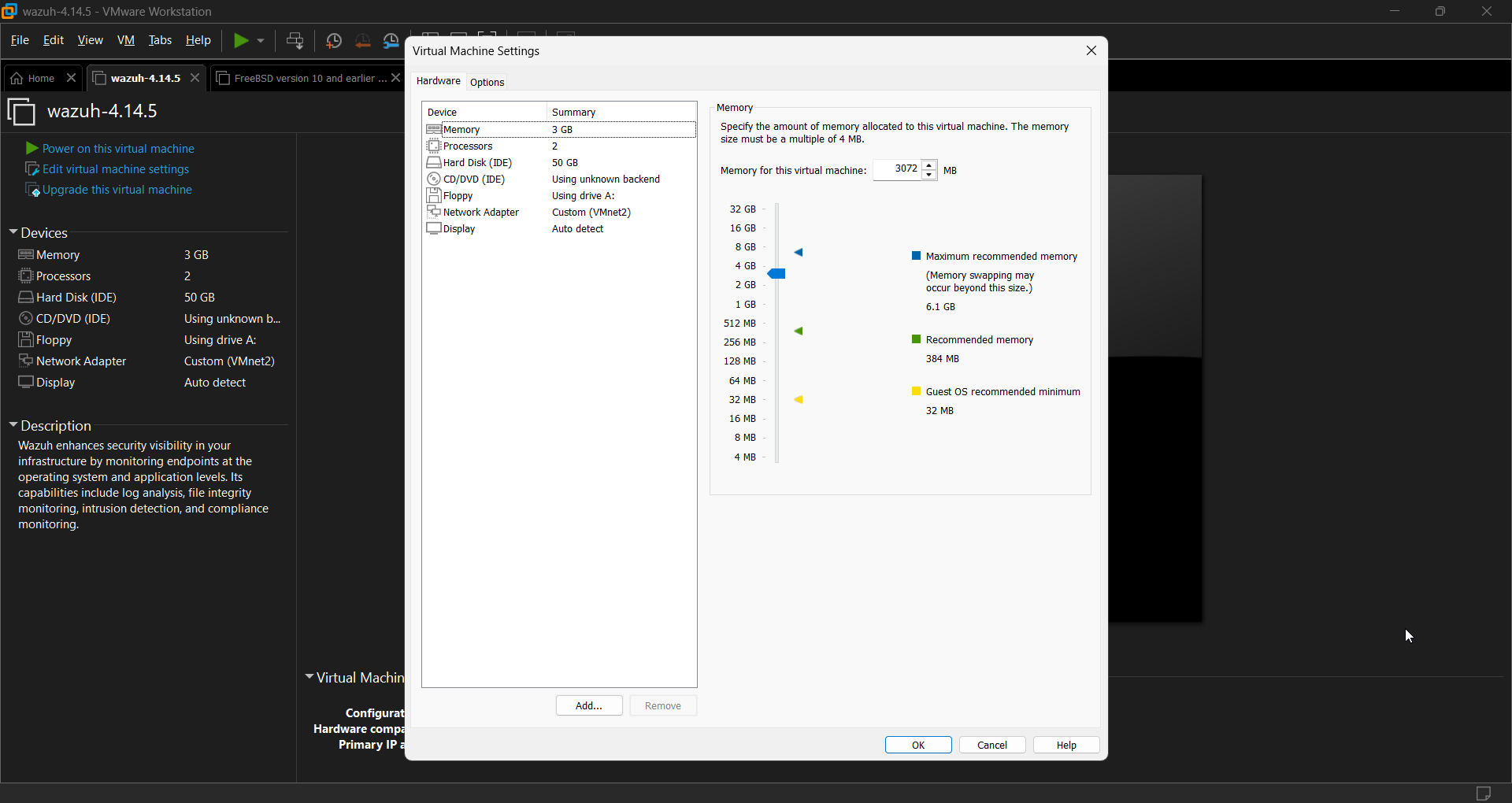The image size is (1512, 803).
Task: Collapse the Devices section
Action: tap(13, 232)
